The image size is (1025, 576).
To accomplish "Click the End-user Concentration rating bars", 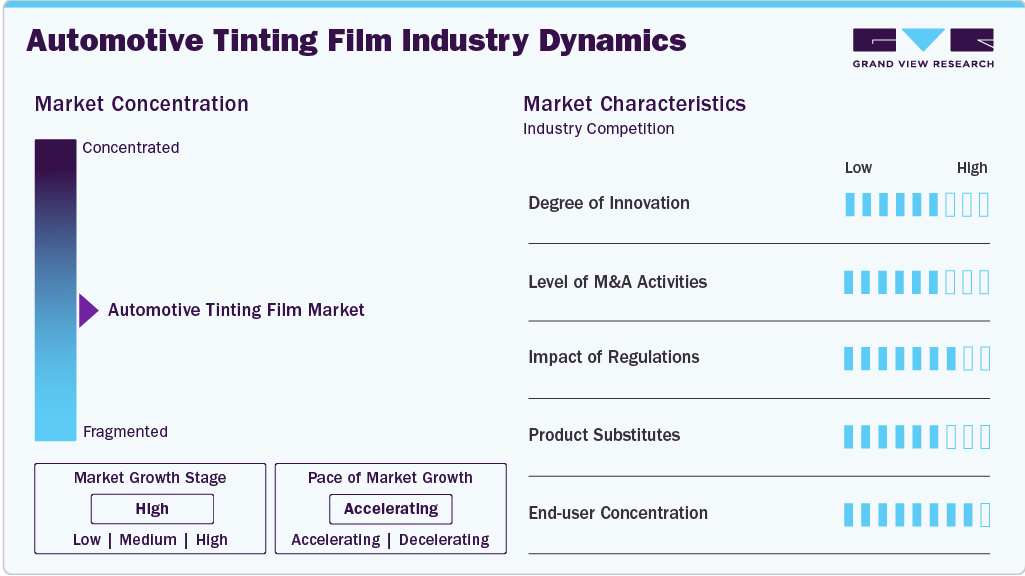I will [916, 514].
